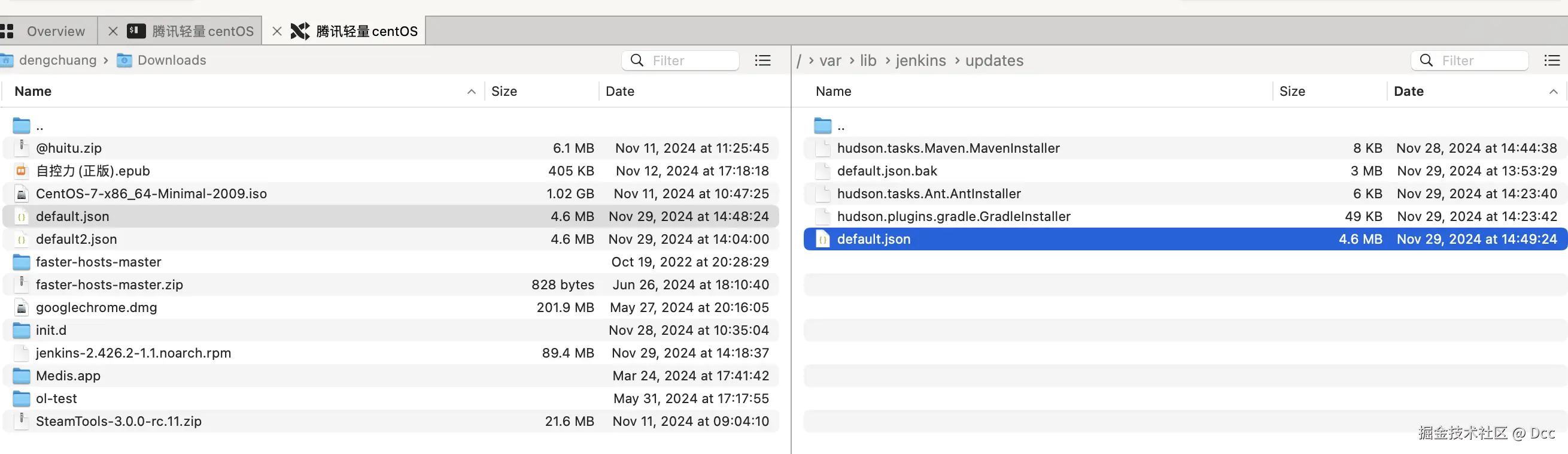Close the SFTP 腾讯轻量centOS tab
This screenshot has width=1568, height=454.
coord(277,31)
